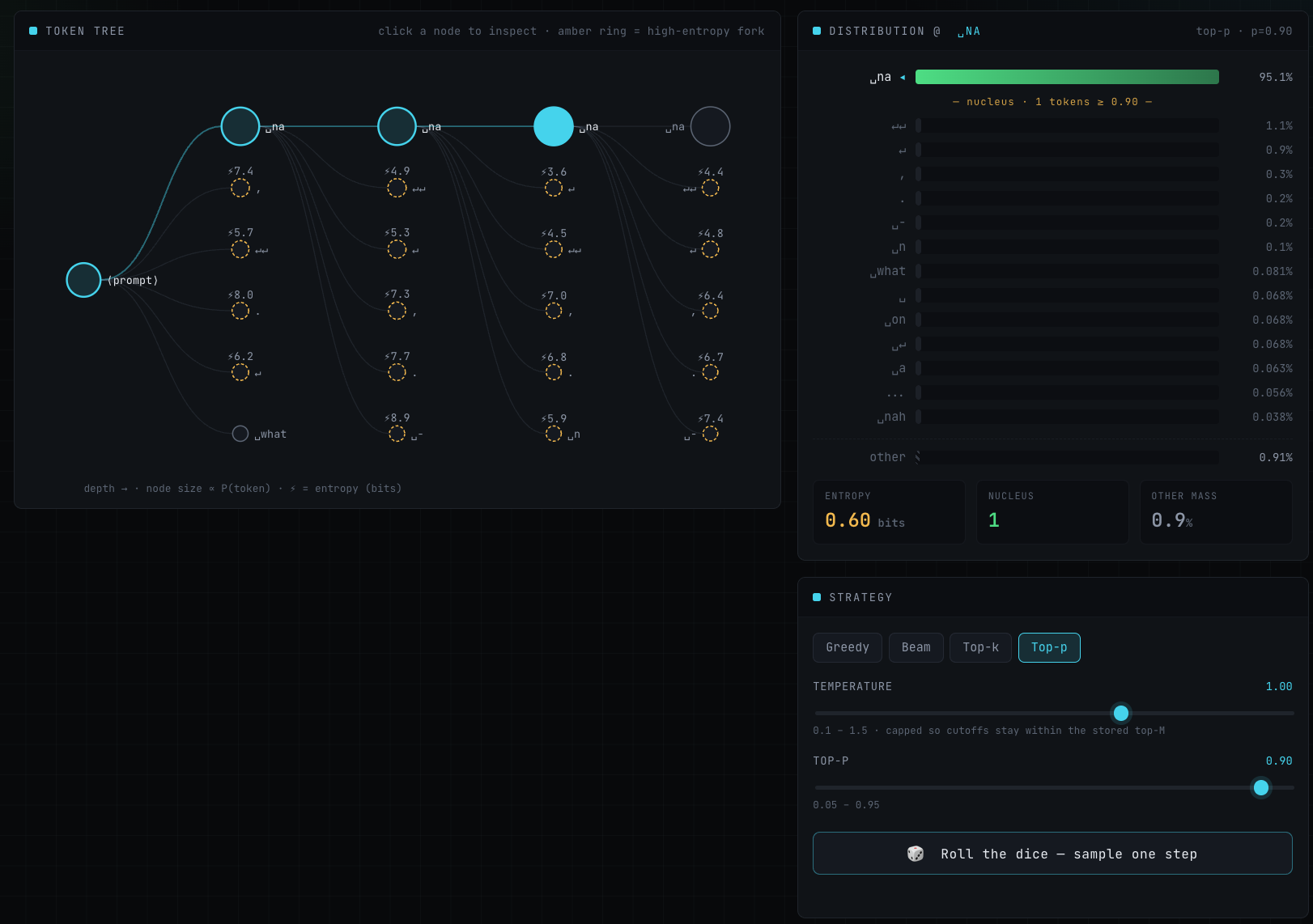
Task: Click the fork node with entropy 7.3
Action: pos(397,311)
